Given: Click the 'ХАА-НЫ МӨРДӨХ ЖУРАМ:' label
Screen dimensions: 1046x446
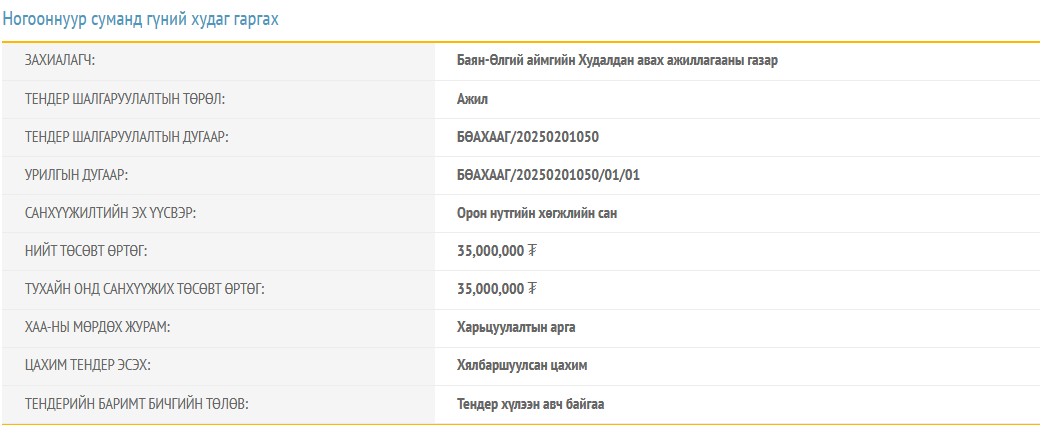Looking at the screenshot, I should coord(95,327).
